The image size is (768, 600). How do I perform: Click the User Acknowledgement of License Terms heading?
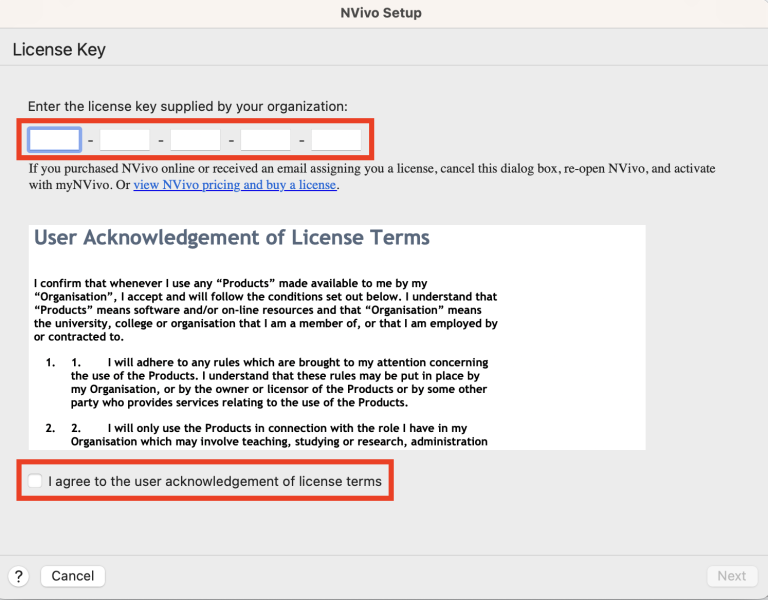point(232,238)
